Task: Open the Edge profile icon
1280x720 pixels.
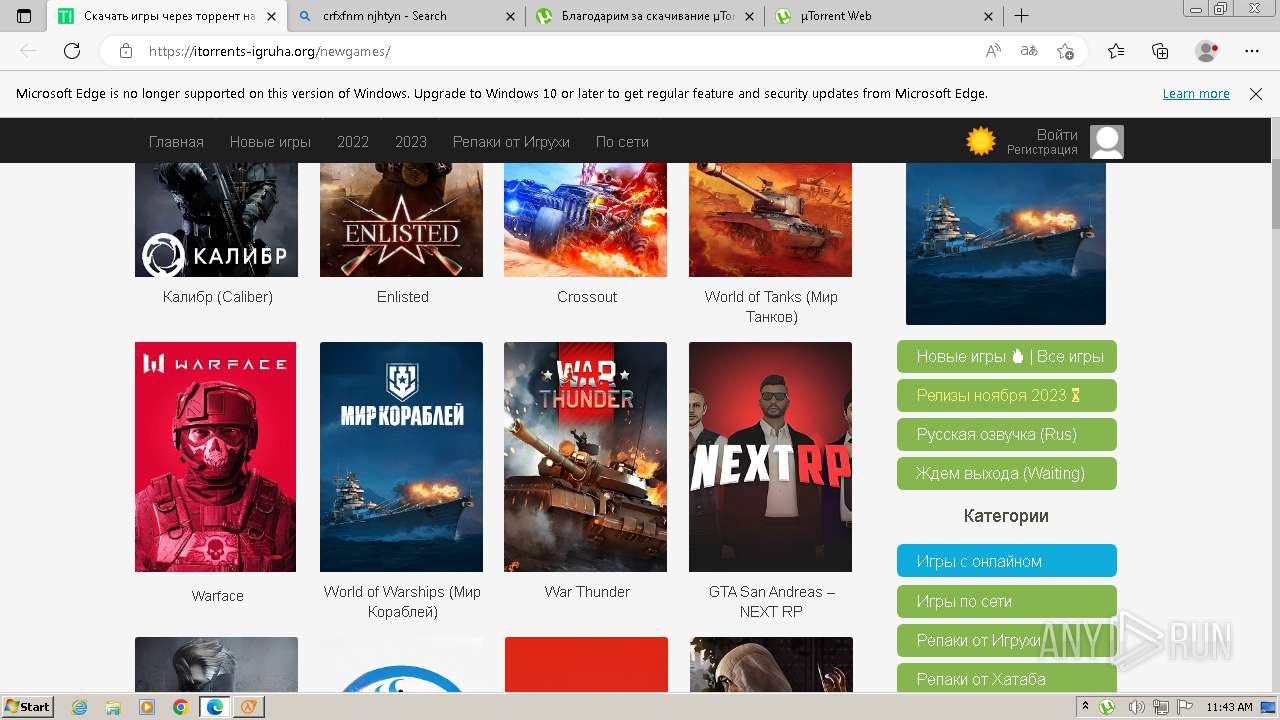Action: pyautogui.click(x=1207, y=51)
